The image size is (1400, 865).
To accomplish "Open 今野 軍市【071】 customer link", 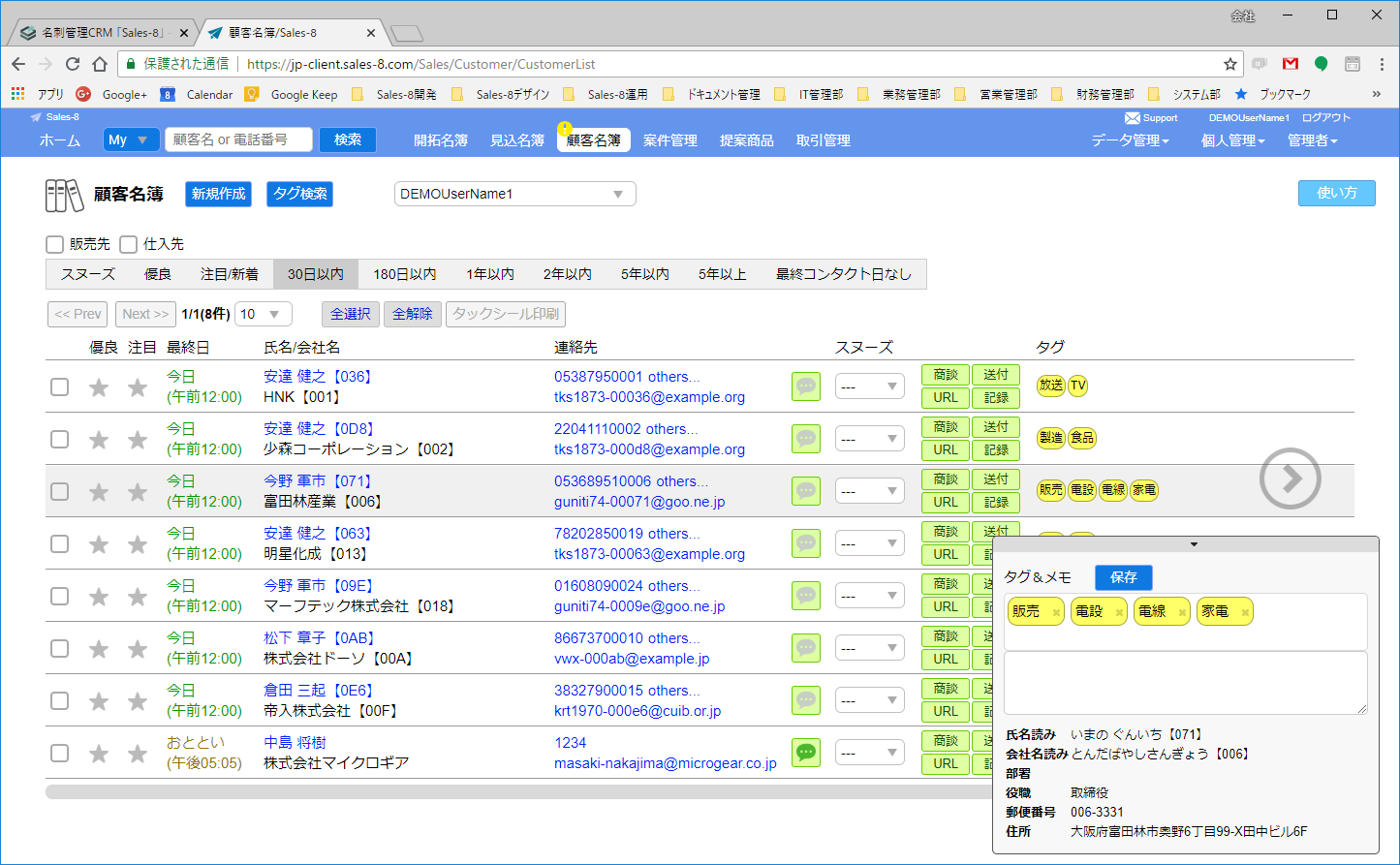I will (318, 481).
